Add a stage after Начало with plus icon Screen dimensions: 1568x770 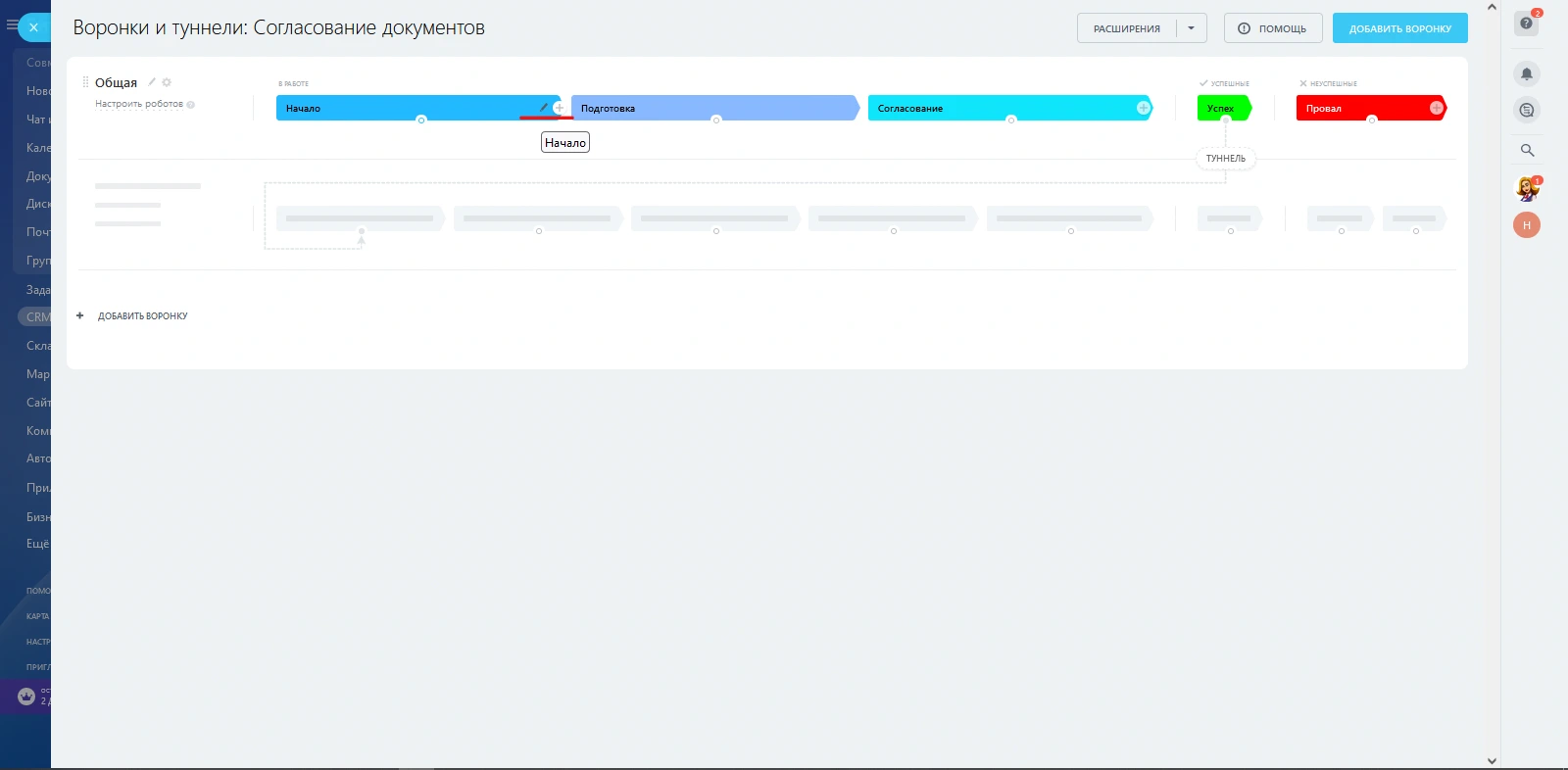(x=559, y=108)
